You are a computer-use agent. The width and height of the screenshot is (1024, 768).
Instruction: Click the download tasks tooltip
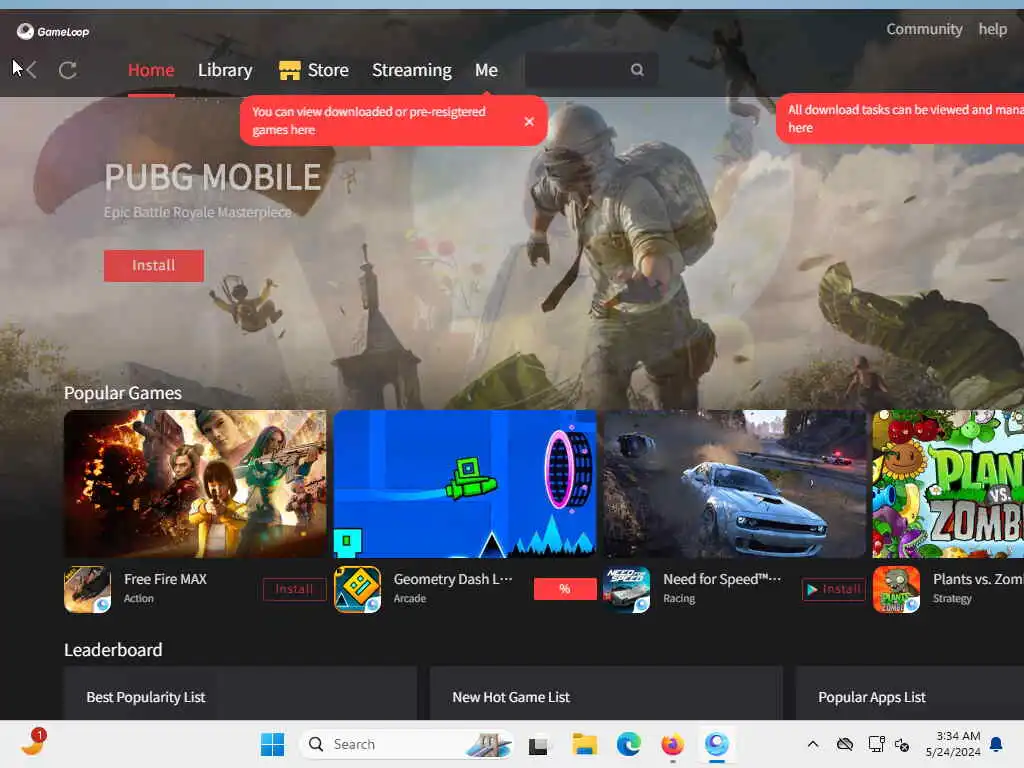coord(900,118)
